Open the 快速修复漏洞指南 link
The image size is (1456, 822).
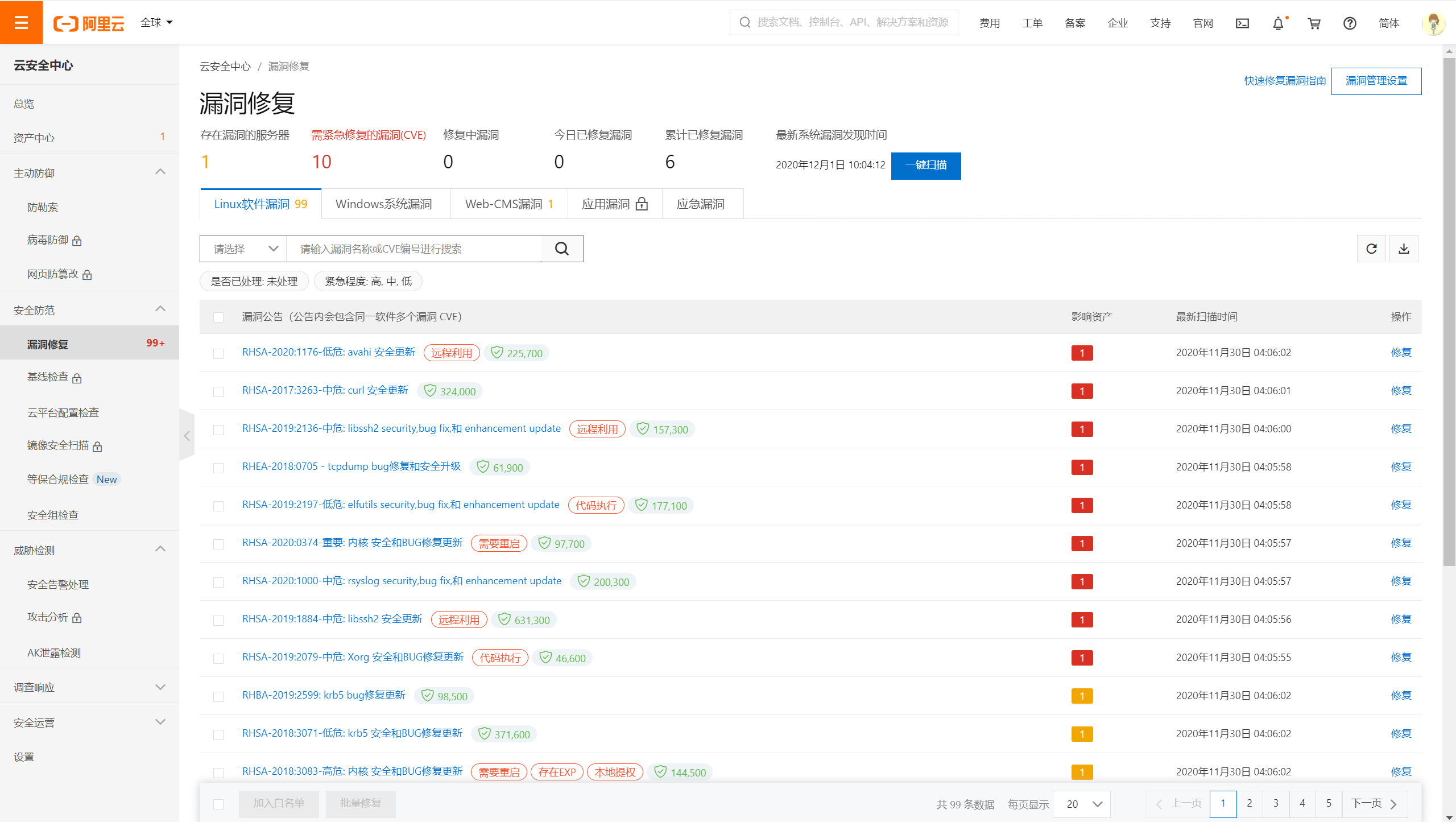point(1285,81)
